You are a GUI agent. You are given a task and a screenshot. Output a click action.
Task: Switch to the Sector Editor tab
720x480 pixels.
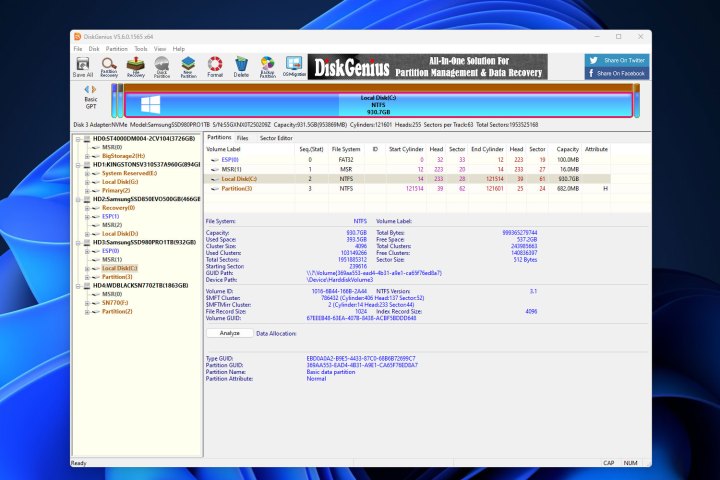click(276, 137)
